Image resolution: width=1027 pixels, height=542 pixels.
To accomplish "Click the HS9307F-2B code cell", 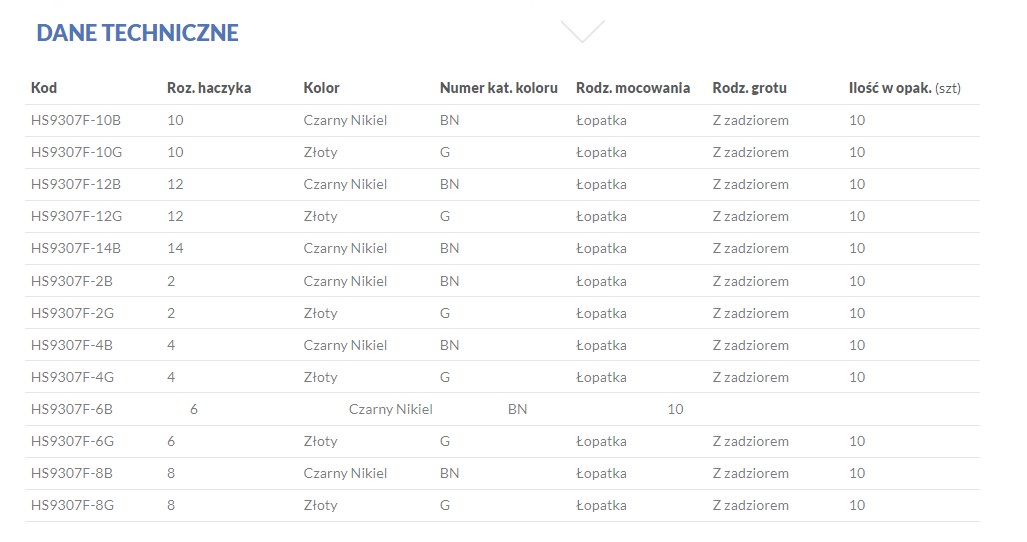I will point(72,281).
